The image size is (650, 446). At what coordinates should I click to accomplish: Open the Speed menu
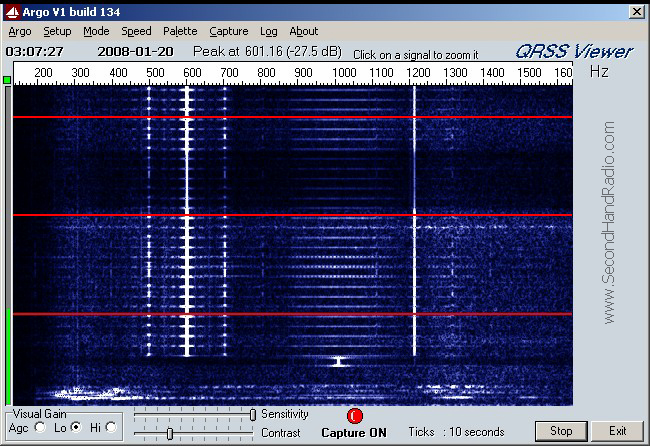pos(136,32)
